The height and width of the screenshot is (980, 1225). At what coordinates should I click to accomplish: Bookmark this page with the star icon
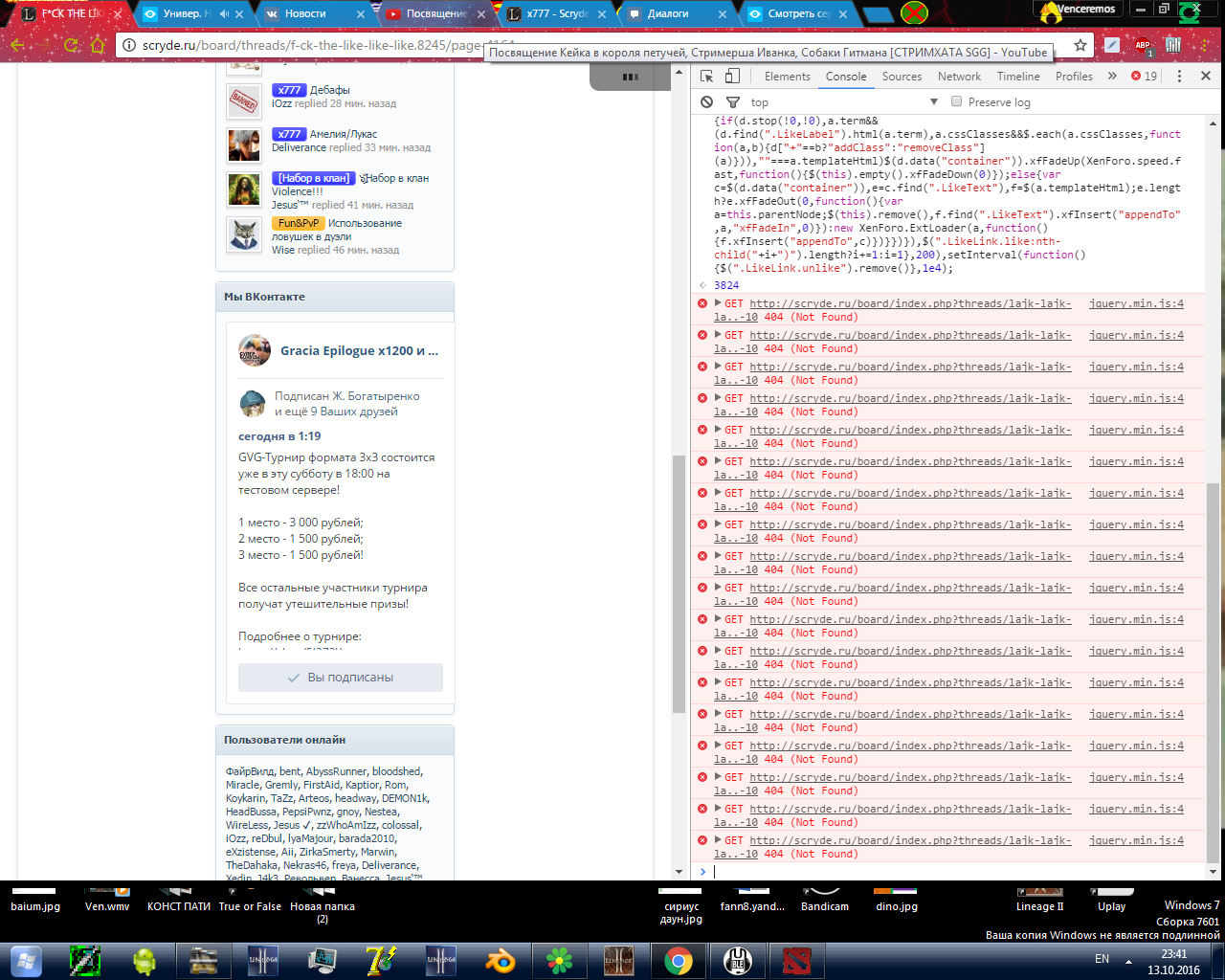point(1080,45)
